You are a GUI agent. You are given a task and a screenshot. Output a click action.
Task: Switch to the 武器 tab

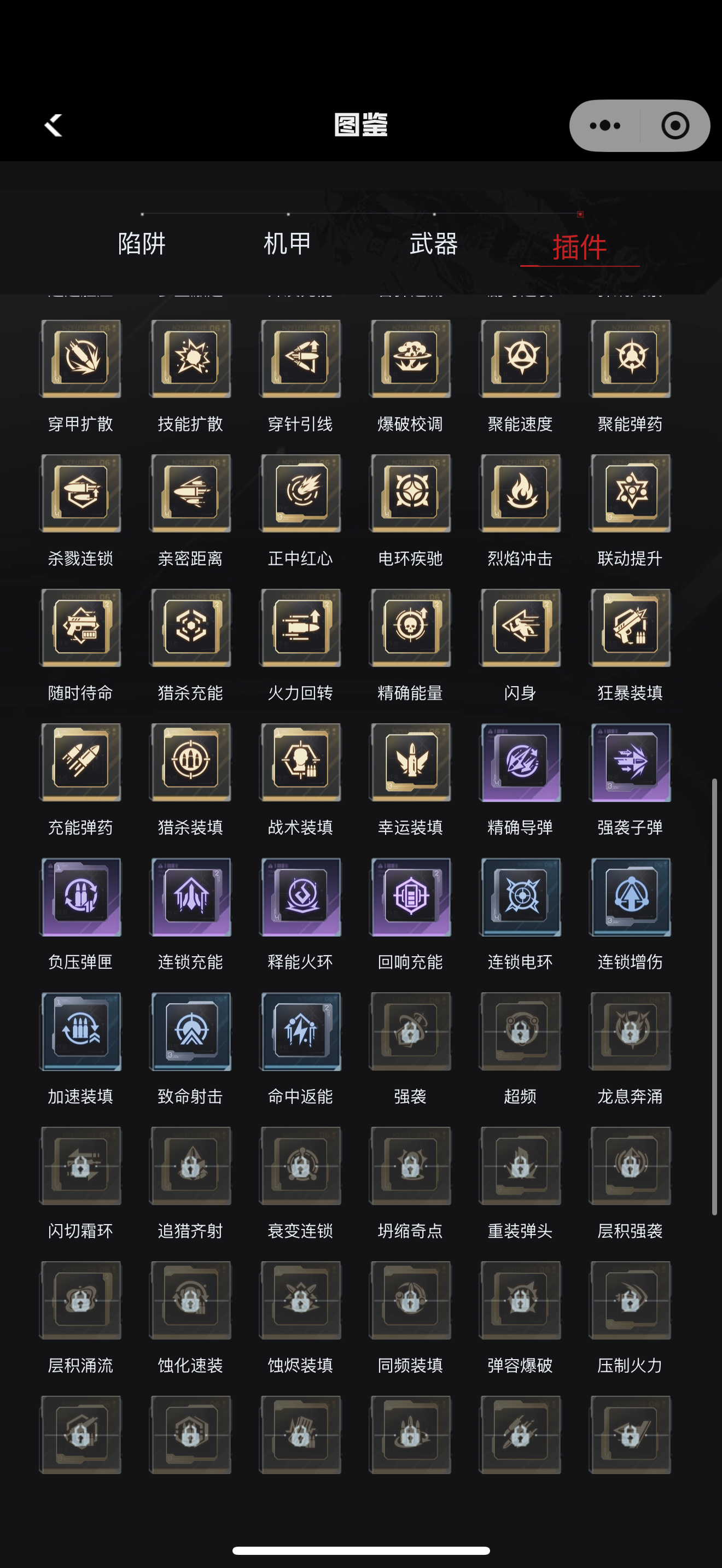tap(433, 244)
